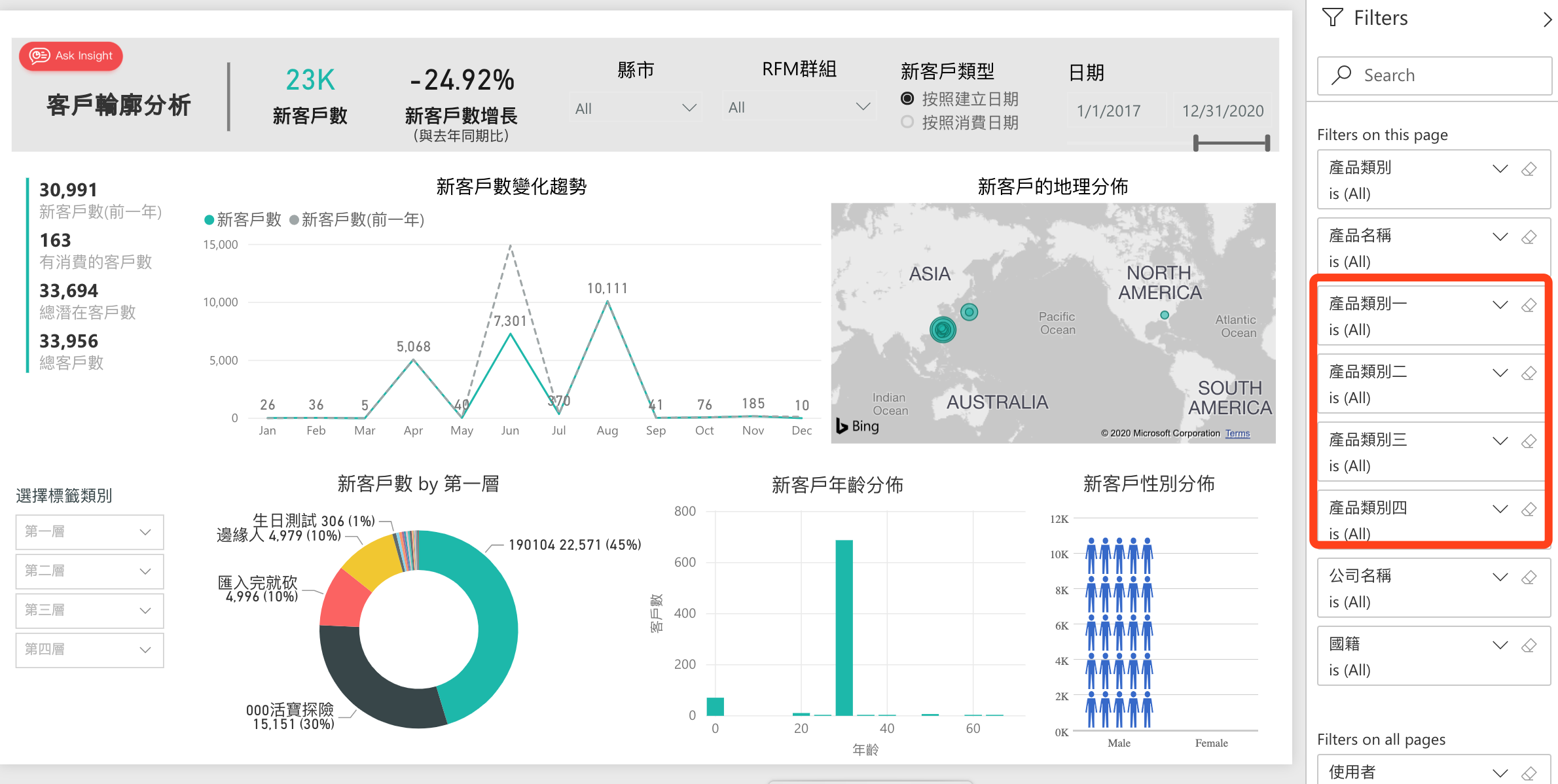The width and height of the screenshot is (1558, 784).
Task: Clear the 產品類別 filter with eraser icon
Action: click(1529, 169)
